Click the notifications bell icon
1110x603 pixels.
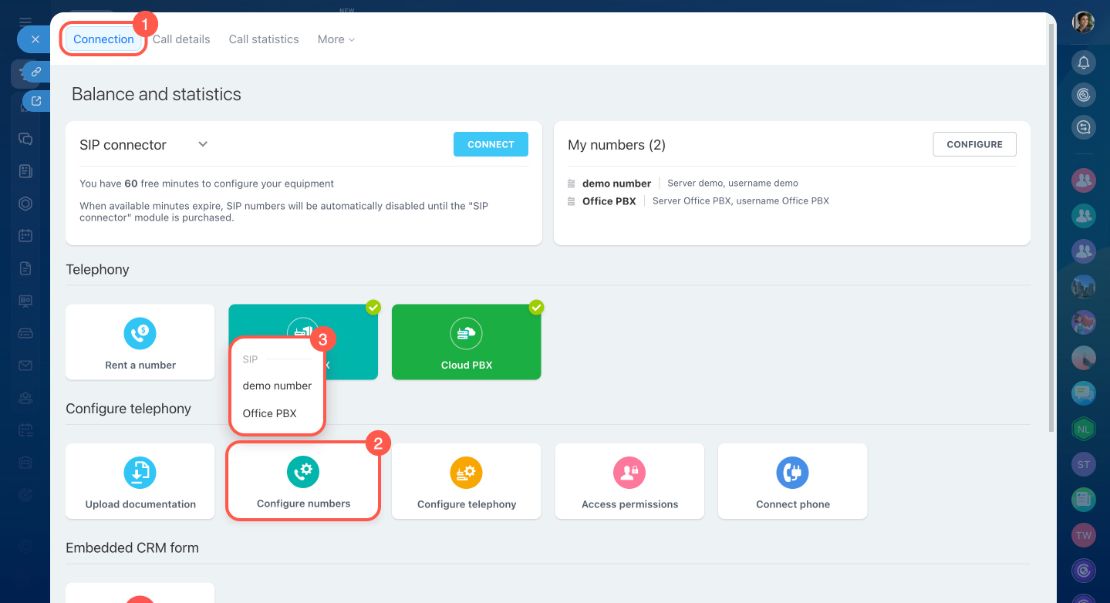(x=1083, y=62)
